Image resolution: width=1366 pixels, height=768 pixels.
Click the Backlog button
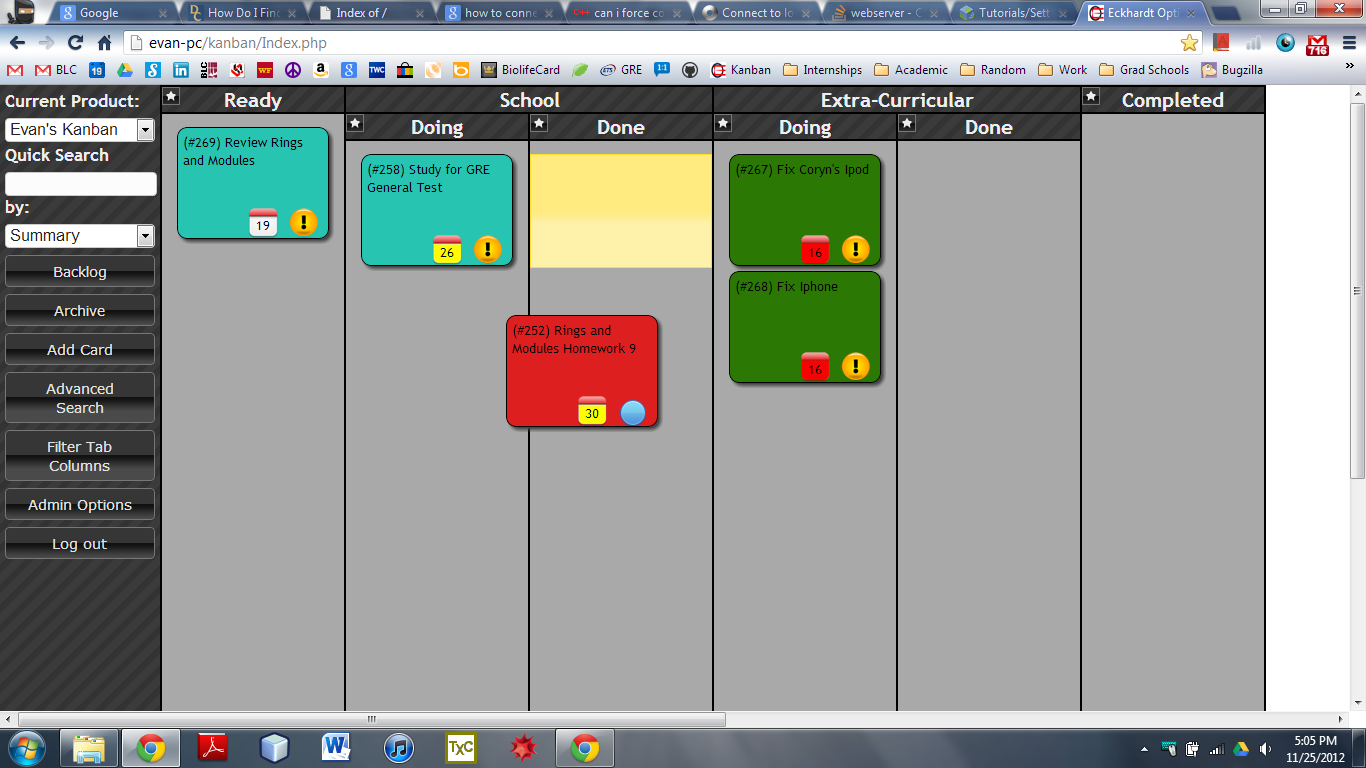80,272
